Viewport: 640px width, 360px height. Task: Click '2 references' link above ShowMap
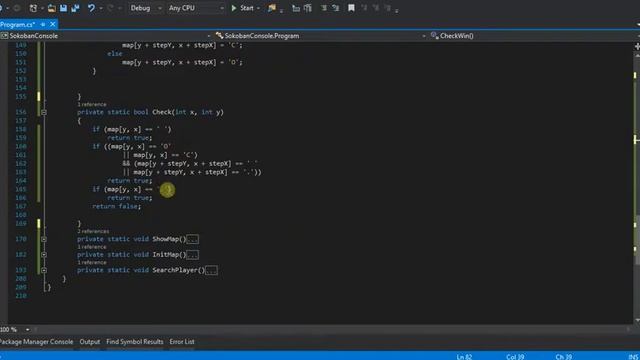93,231
